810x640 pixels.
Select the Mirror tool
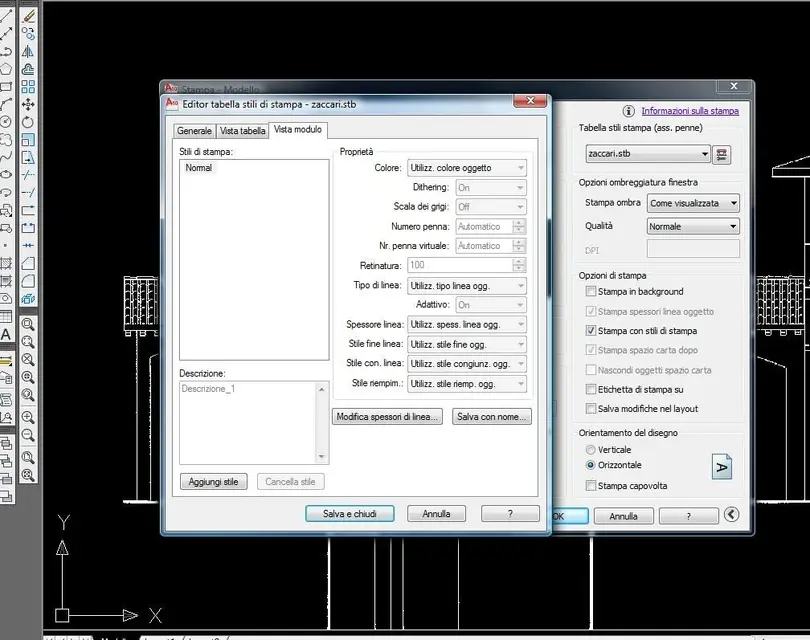[x=28, y=51]
